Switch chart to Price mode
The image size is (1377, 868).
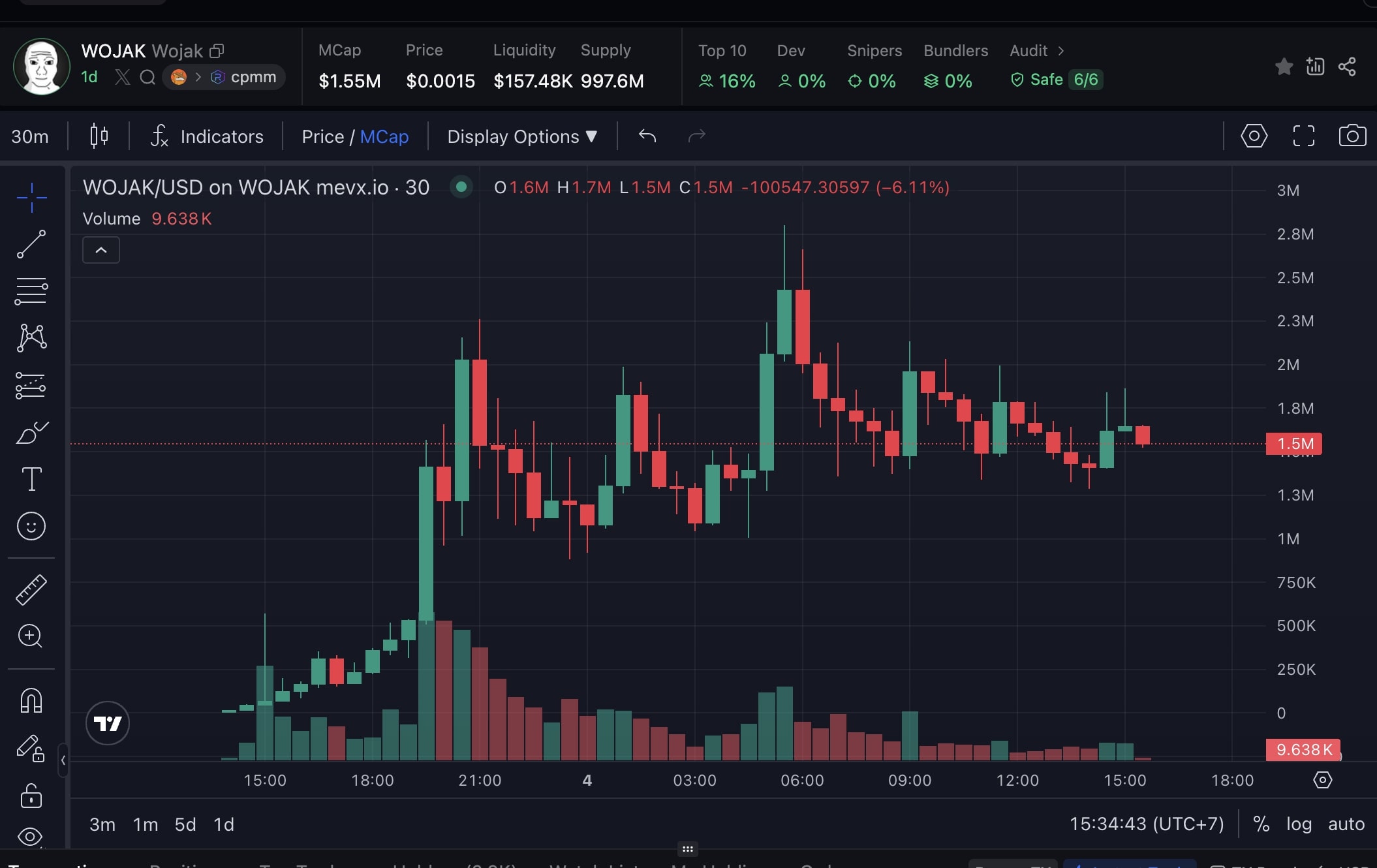point(322,136)
